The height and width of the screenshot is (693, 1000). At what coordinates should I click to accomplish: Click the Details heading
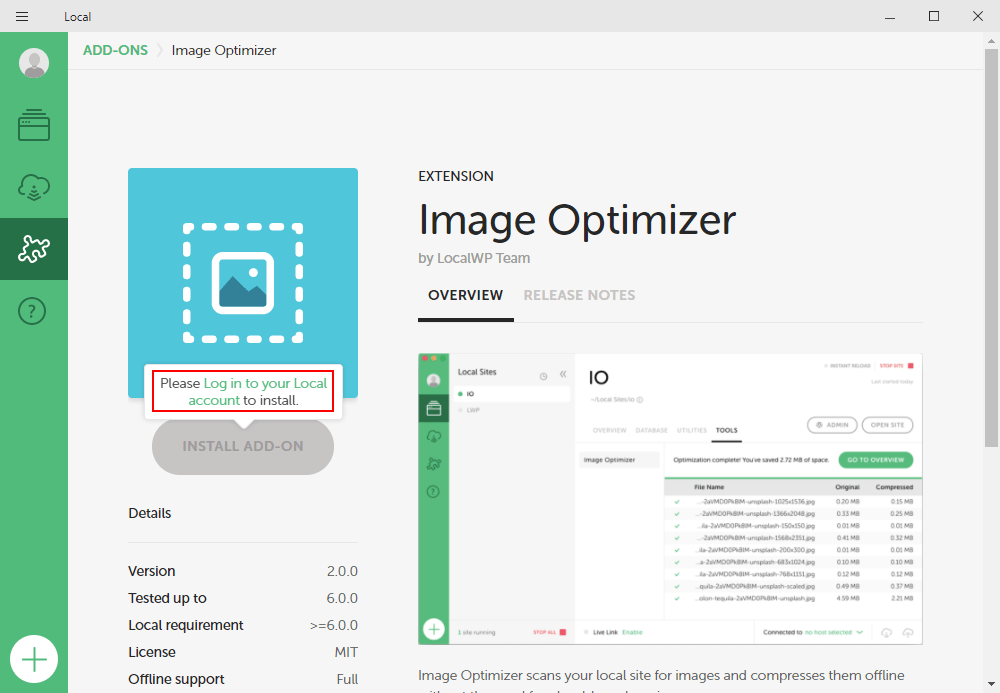click(x=150, y=513)
